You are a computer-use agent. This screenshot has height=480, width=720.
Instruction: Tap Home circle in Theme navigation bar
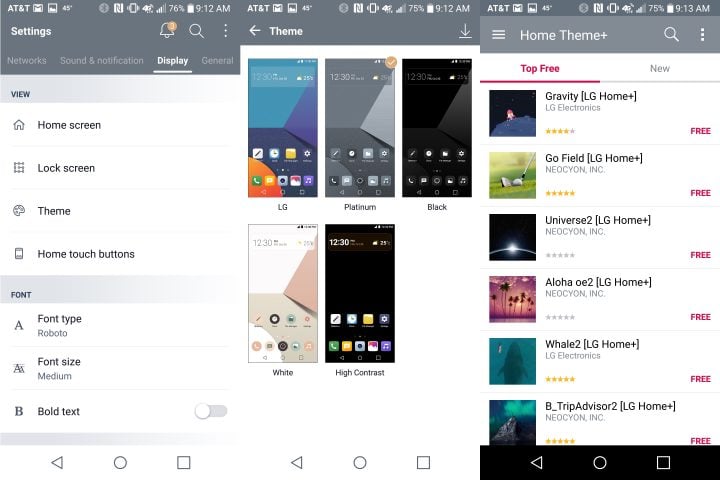click(360, 463)
